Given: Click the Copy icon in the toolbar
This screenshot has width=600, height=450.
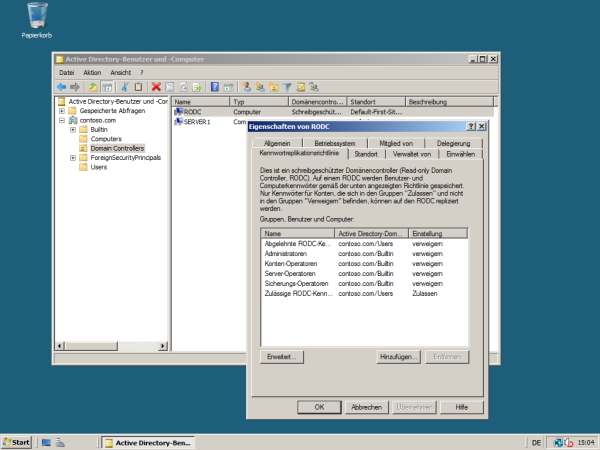Looking at the screenshot, I should click(x=138, y=87).
